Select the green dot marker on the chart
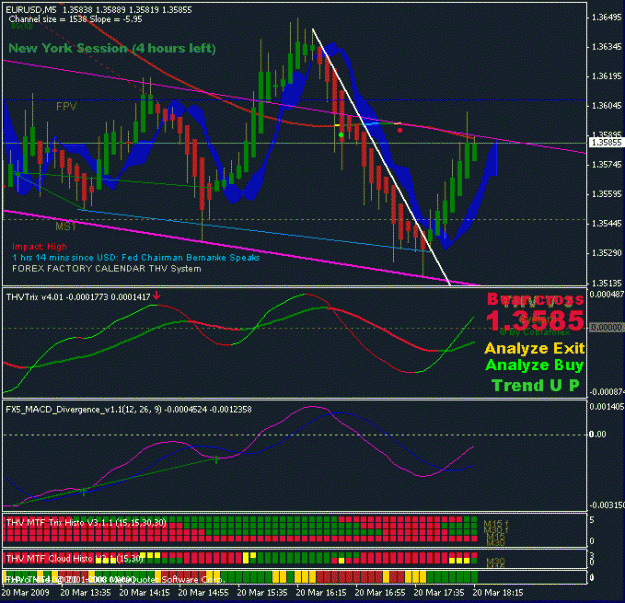Screen dimensions: 625x603 (x=341, y=135)
